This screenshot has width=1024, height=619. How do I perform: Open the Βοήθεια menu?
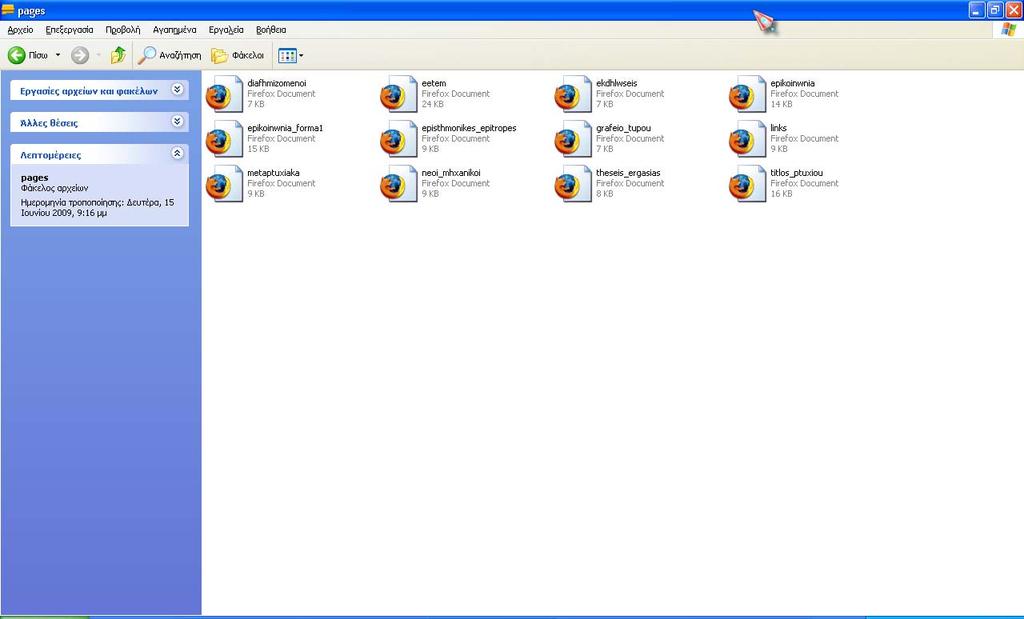[271, 30]
